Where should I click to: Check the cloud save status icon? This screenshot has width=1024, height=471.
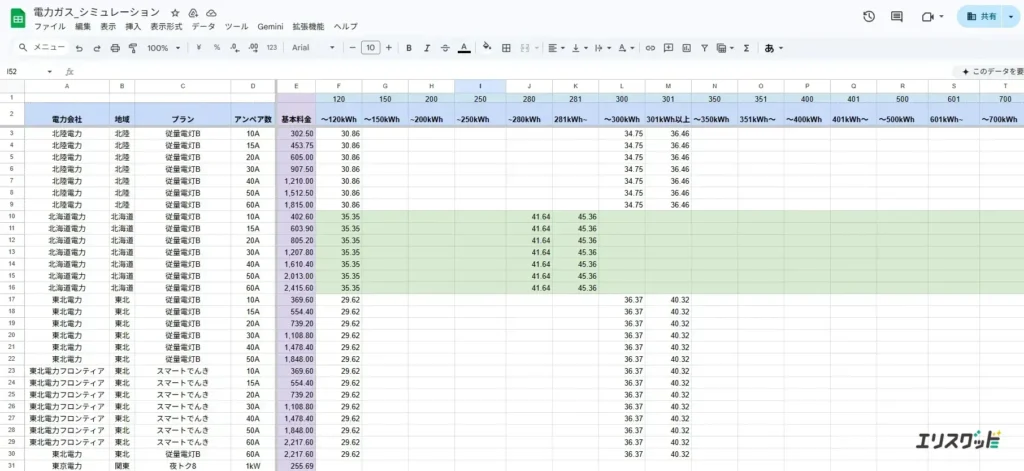coord(211,13)
